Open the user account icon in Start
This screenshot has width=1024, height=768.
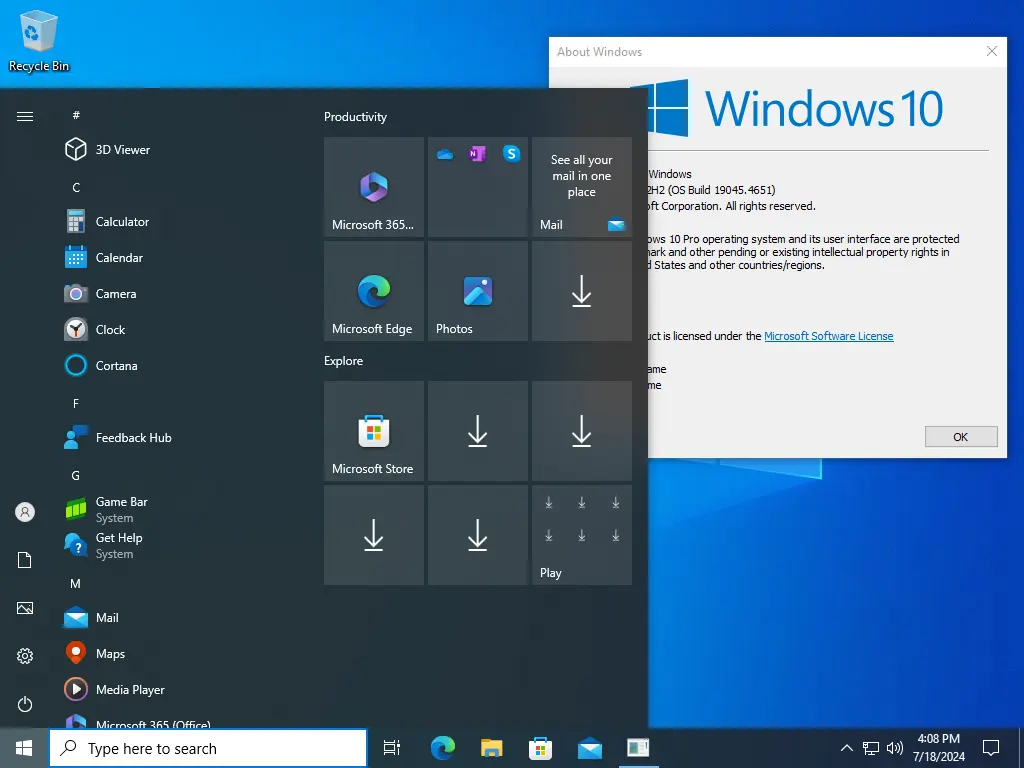(x=25, y=512)
